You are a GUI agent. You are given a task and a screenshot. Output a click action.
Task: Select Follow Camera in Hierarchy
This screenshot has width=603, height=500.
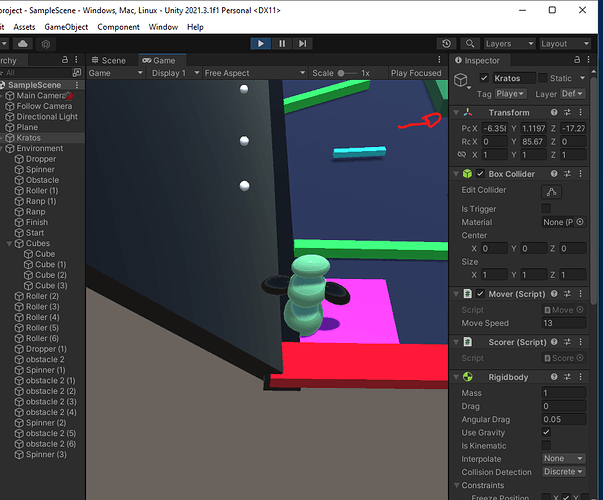pyautogui.click(x=44, y=106)
